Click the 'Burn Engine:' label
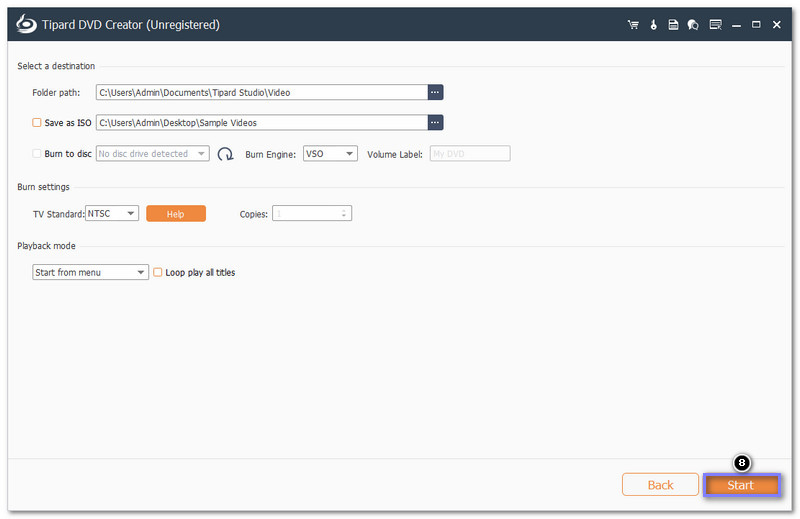The height and width of the screenshot is (519, 800). [x=270, y=154]
